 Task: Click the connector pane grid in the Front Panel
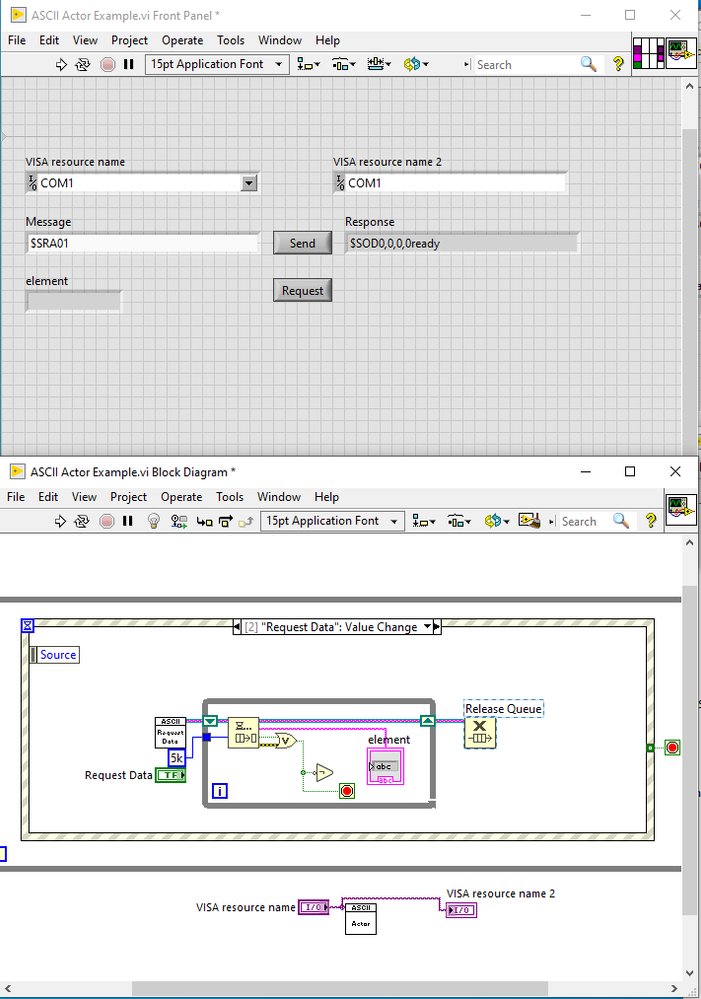coord(649,53)
